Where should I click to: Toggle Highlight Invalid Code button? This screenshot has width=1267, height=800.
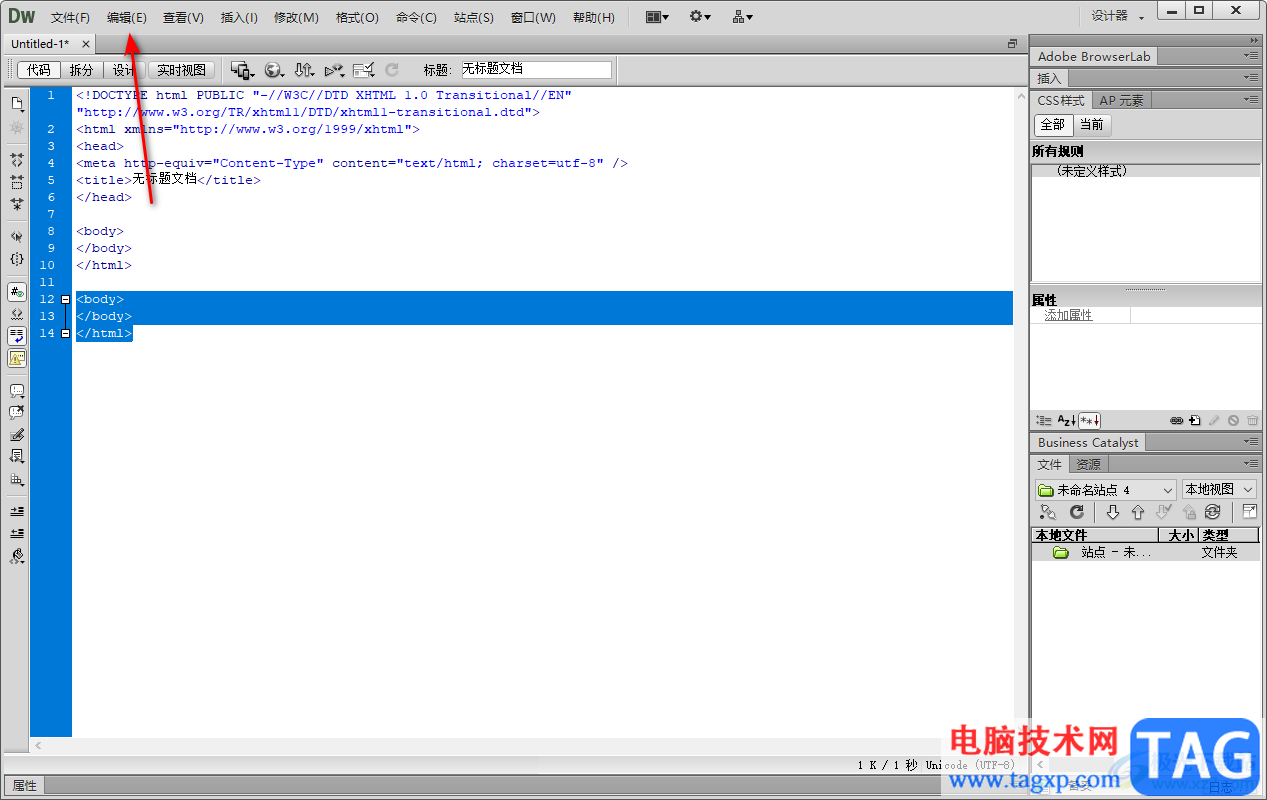[17, 314]
